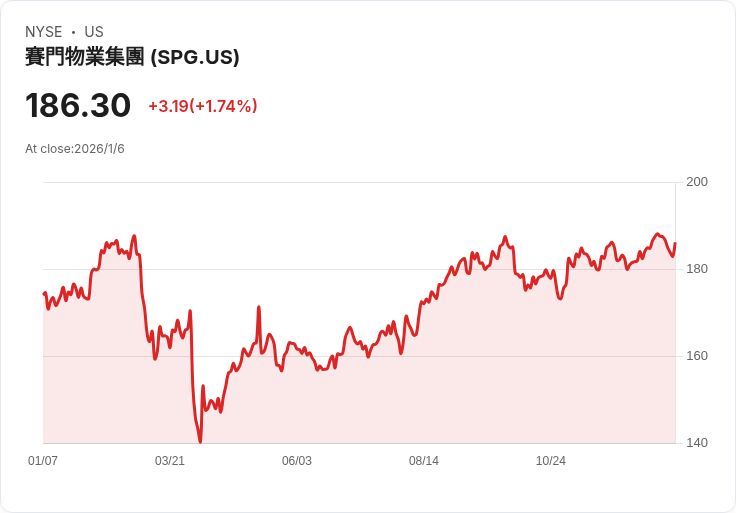The height and width of the screenshot is (513, 736).
Task: Select the 06/03 date on x-axis
Action: [297, 461]
